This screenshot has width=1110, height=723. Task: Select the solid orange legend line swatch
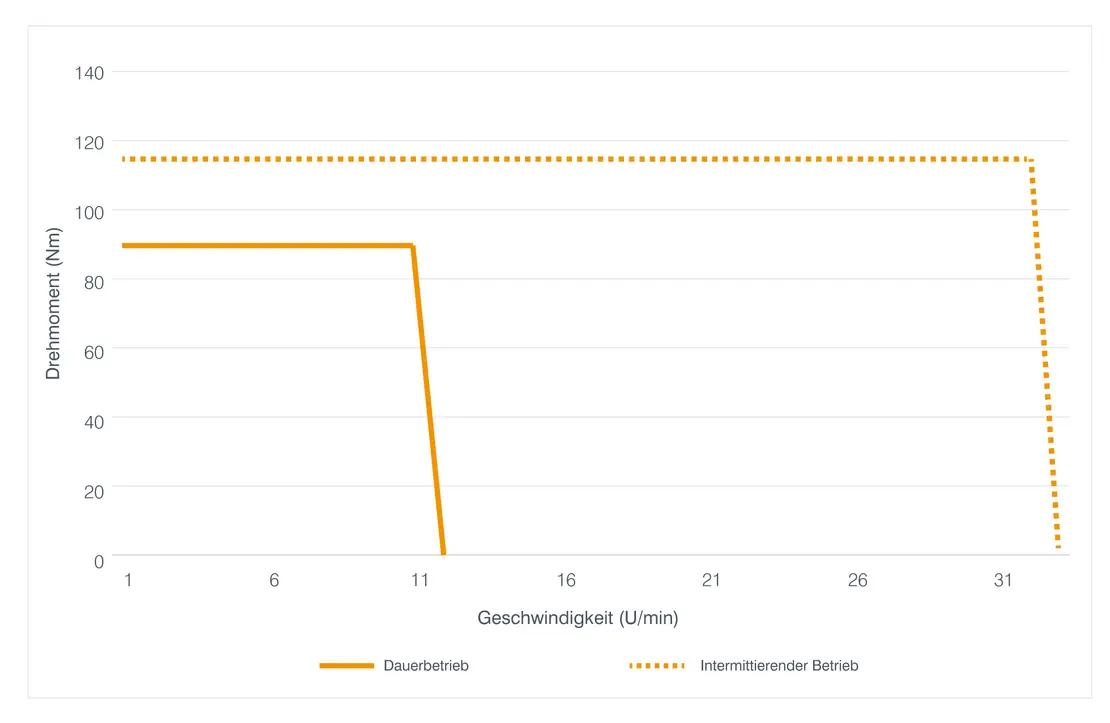pyautogui.click(x=346, y=666)
